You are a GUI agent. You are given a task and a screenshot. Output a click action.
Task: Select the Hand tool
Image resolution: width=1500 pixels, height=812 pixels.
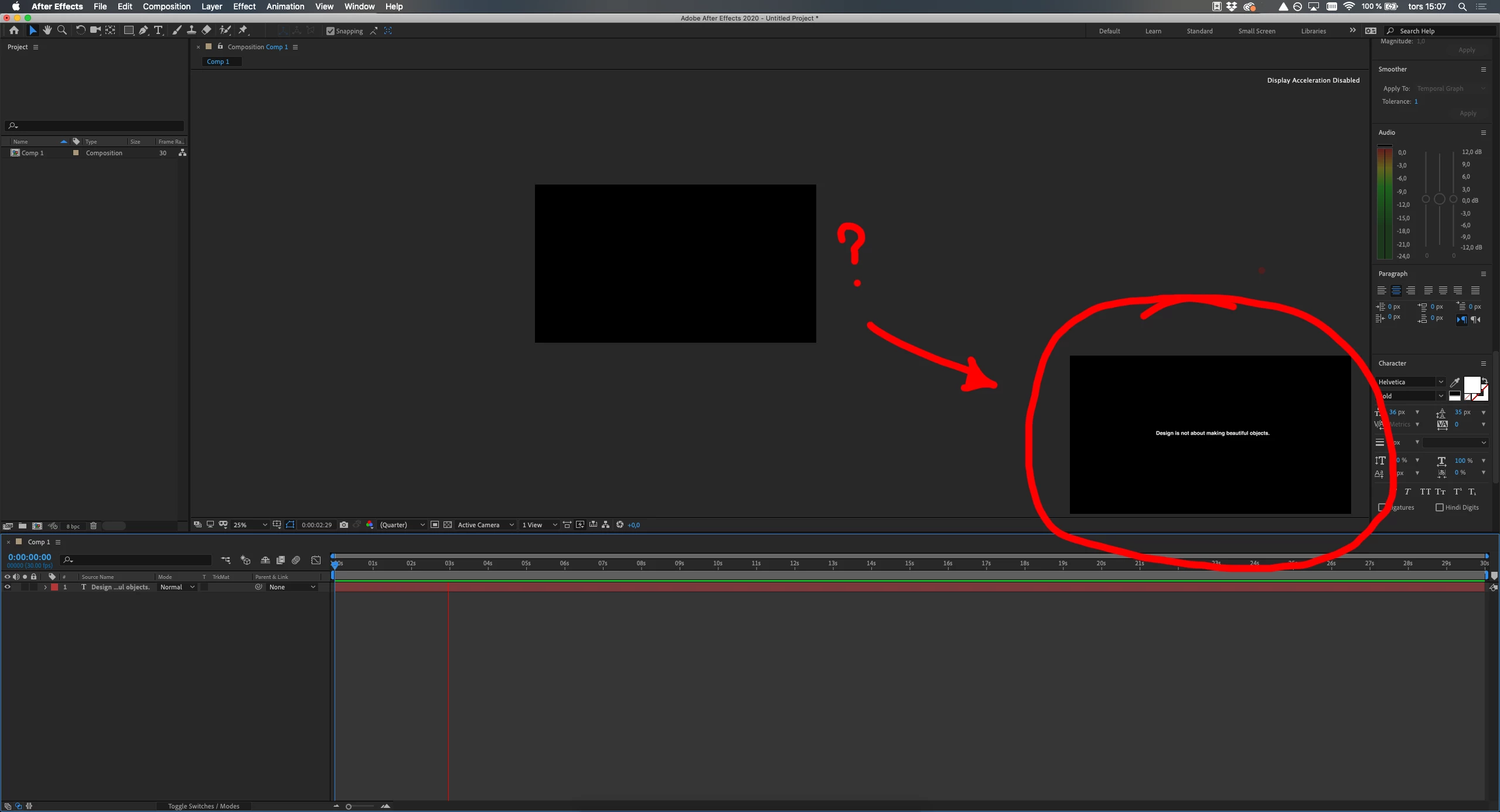click(47, 30)
